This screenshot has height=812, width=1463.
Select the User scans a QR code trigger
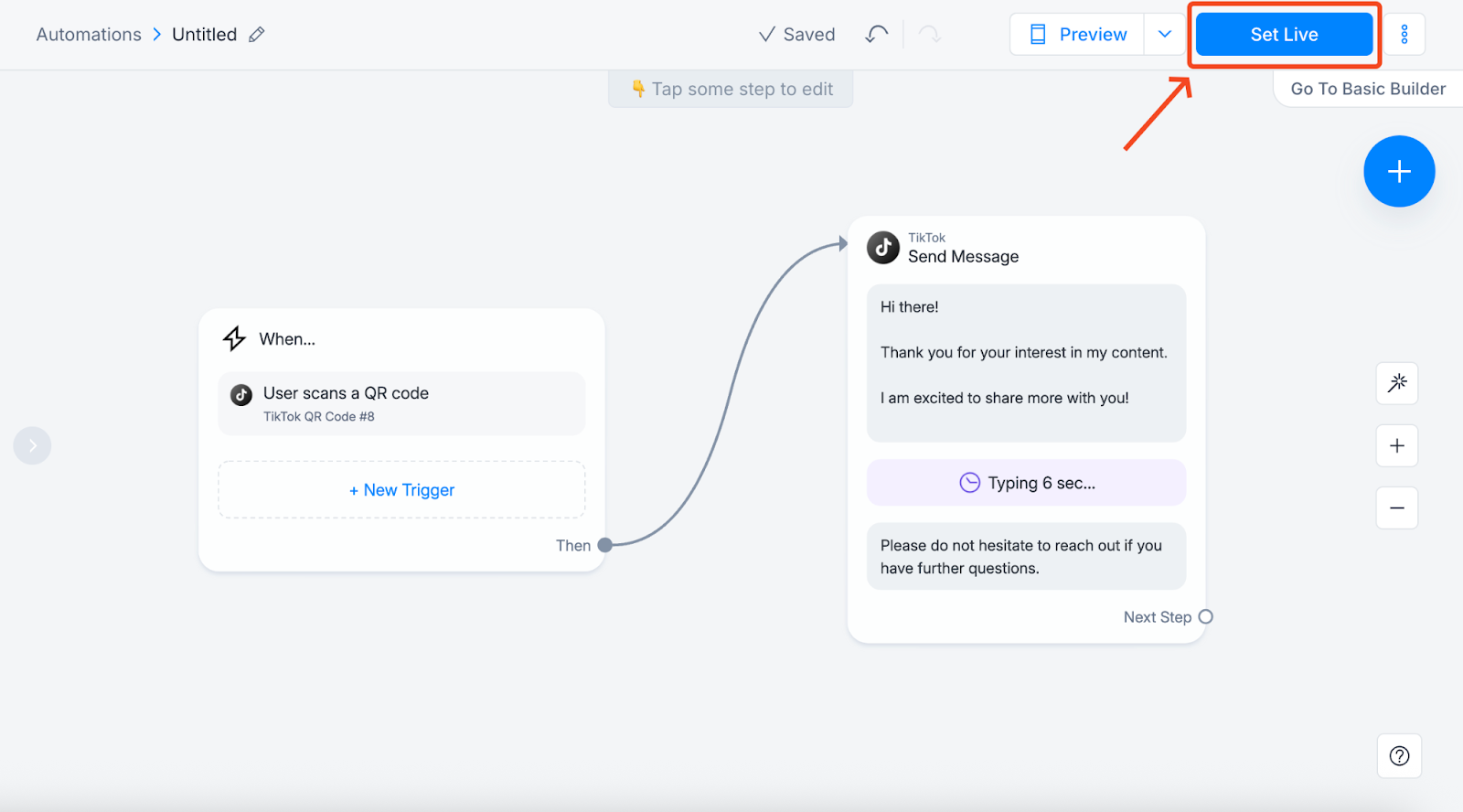click(401, 403)
